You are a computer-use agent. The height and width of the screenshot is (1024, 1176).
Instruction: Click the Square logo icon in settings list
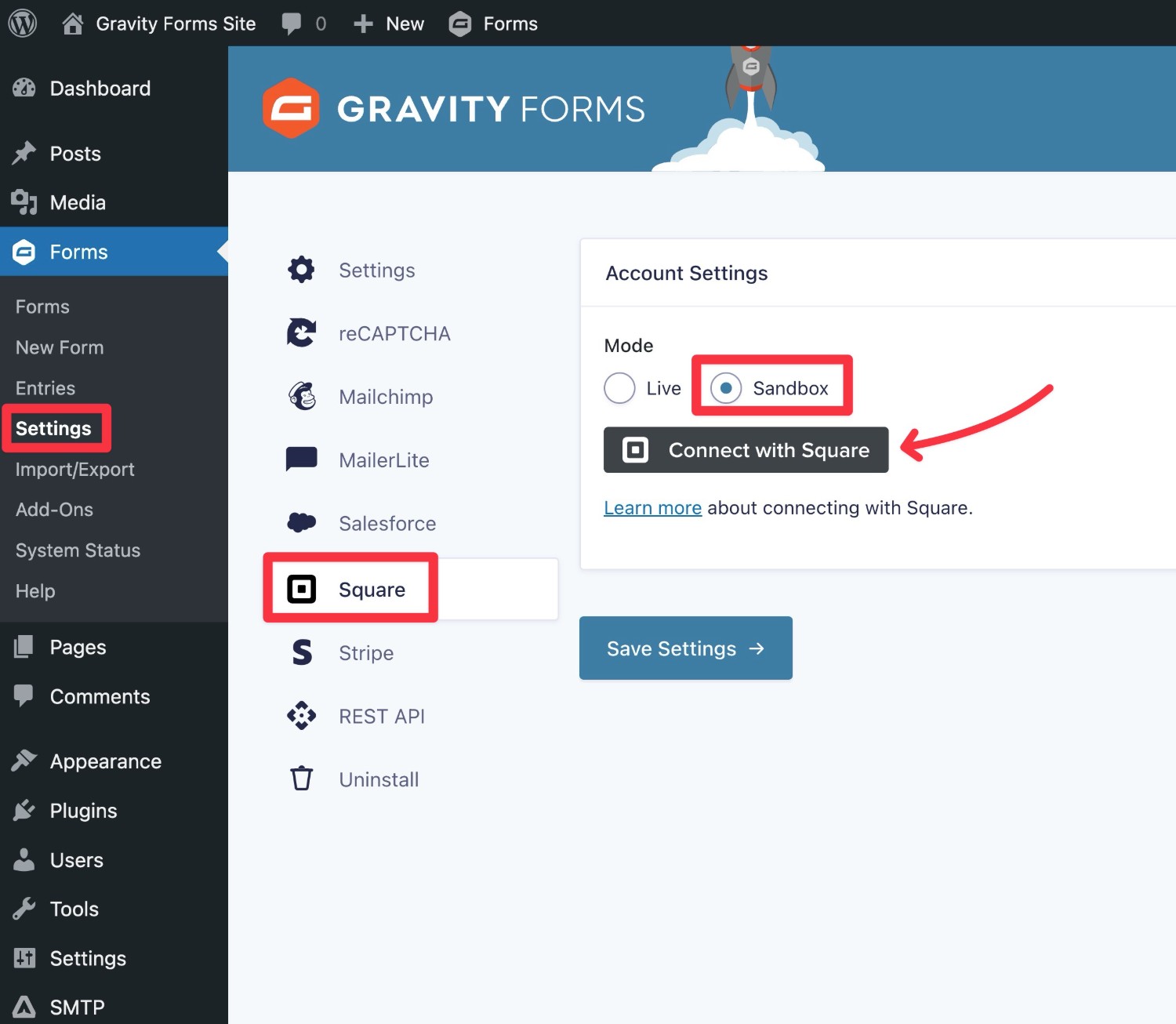(x=302, y=589)
